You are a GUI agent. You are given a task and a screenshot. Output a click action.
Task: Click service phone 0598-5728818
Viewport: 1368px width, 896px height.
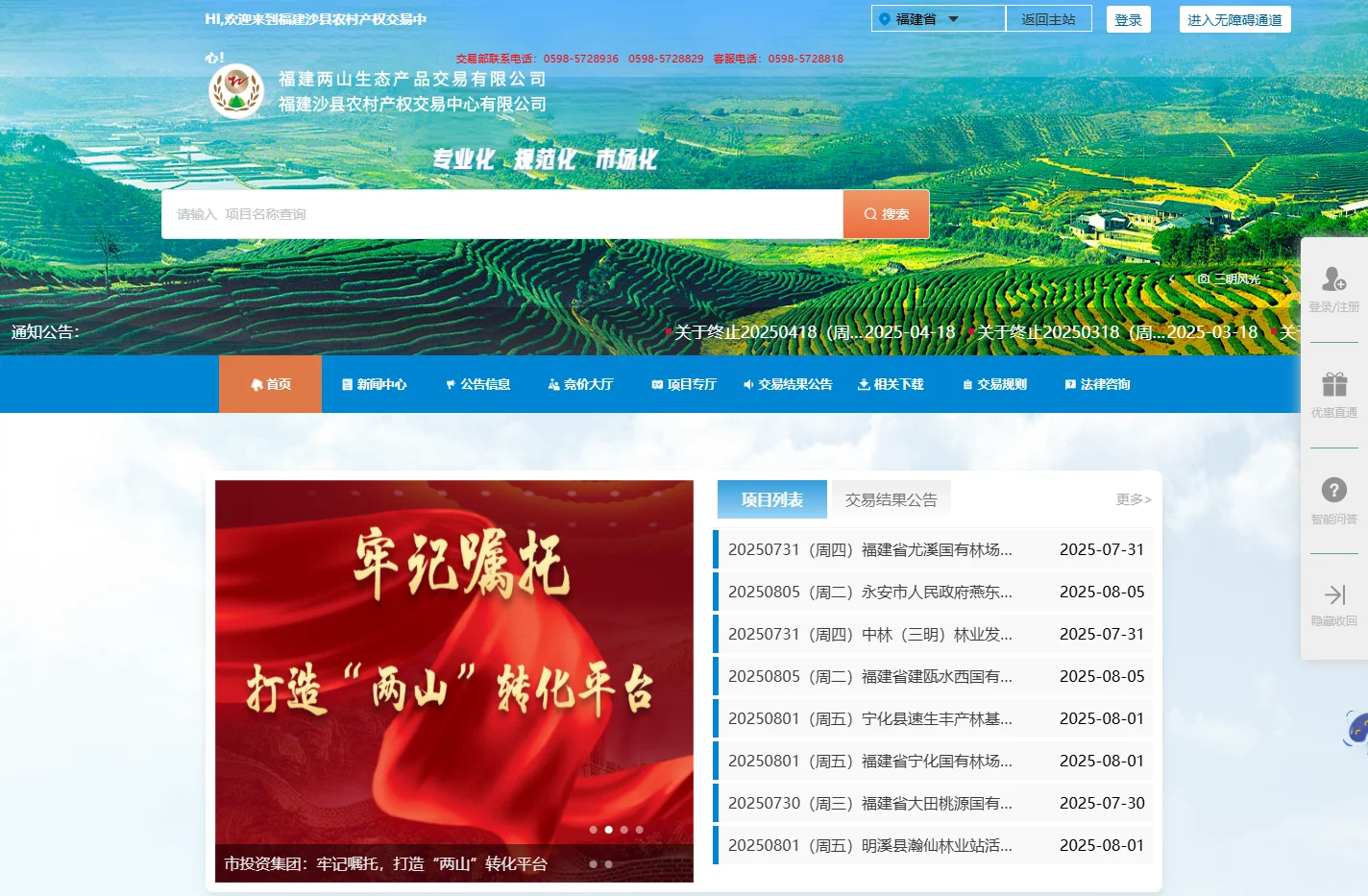point(806,59)
